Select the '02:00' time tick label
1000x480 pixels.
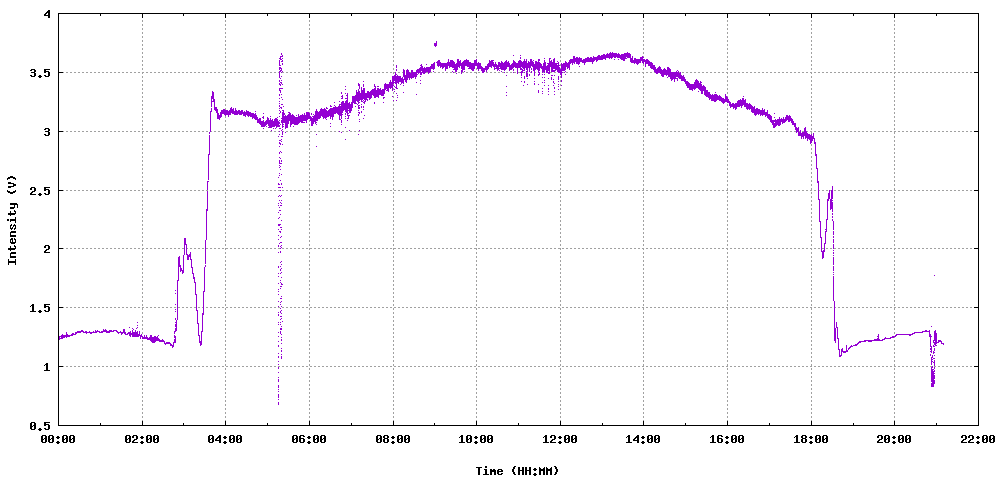[142, 439]
